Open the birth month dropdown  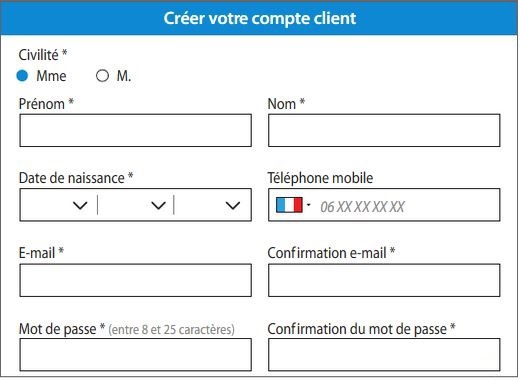(136, 205)
